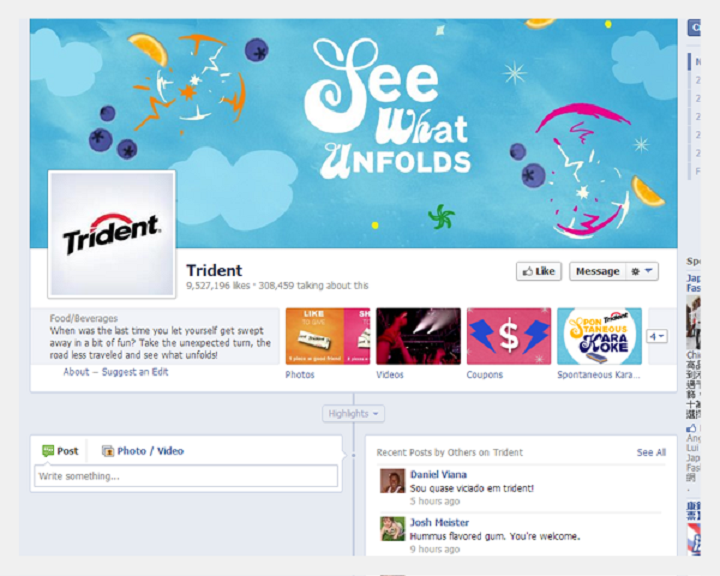Open Daniel Viana's profile link
This screenshot has height=576, width=720.
pos(438,474)
